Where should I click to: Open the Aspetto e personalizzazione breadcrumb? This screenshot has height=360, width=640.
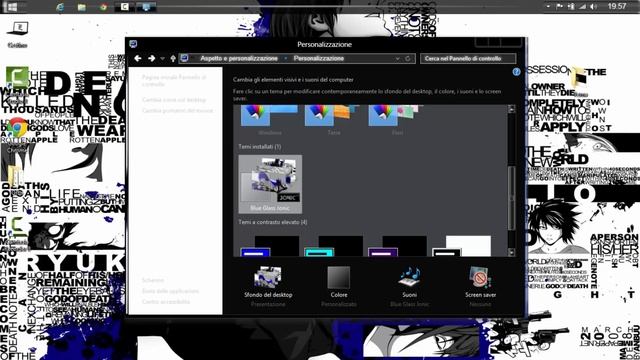coord(239,58)
